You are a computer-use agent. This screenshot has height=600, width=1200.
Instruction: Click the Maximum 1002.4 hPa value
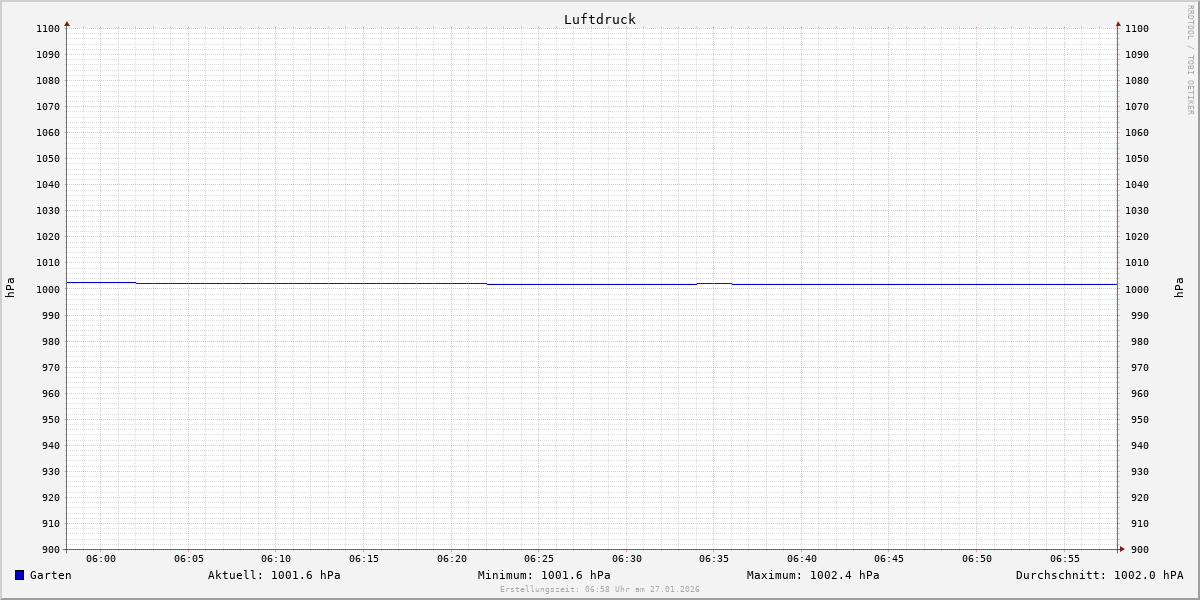813,575
